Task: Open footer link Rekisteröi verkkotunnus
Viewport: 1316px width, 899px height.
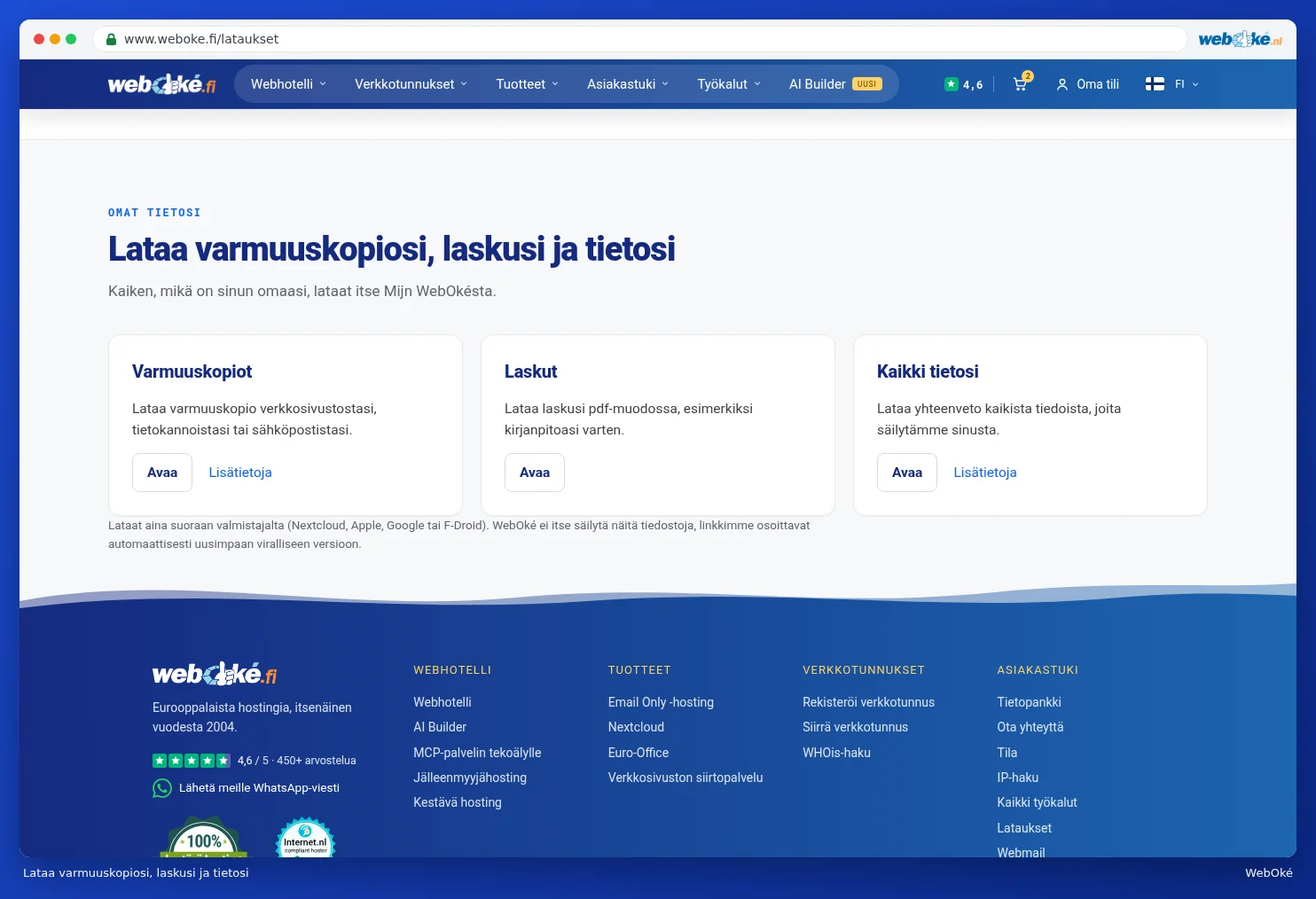Action: point(868,702)
